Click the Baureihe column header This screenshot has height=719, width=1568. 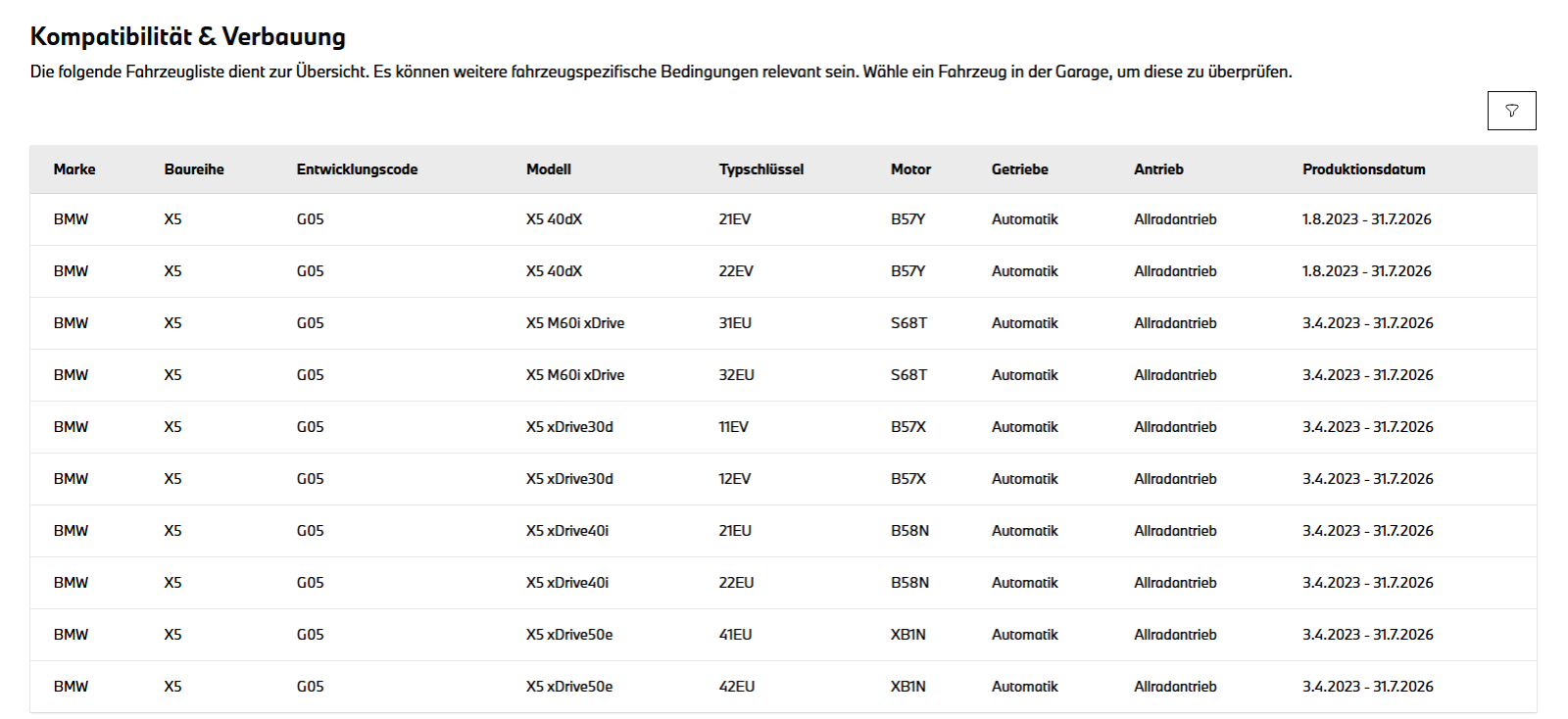coord(194,169)
